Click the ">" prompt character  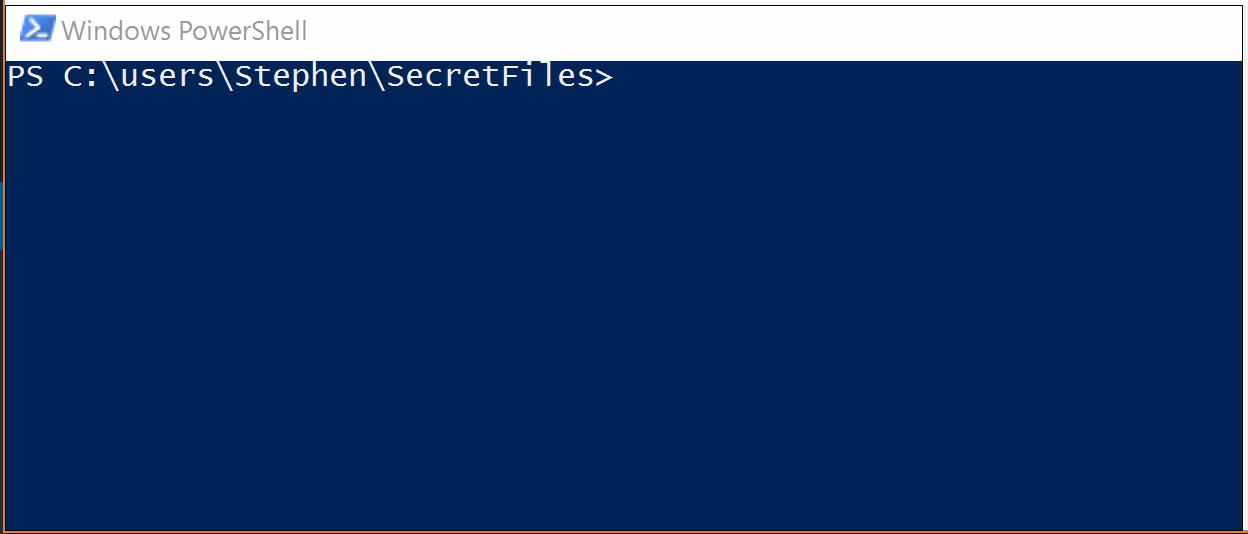604,78
